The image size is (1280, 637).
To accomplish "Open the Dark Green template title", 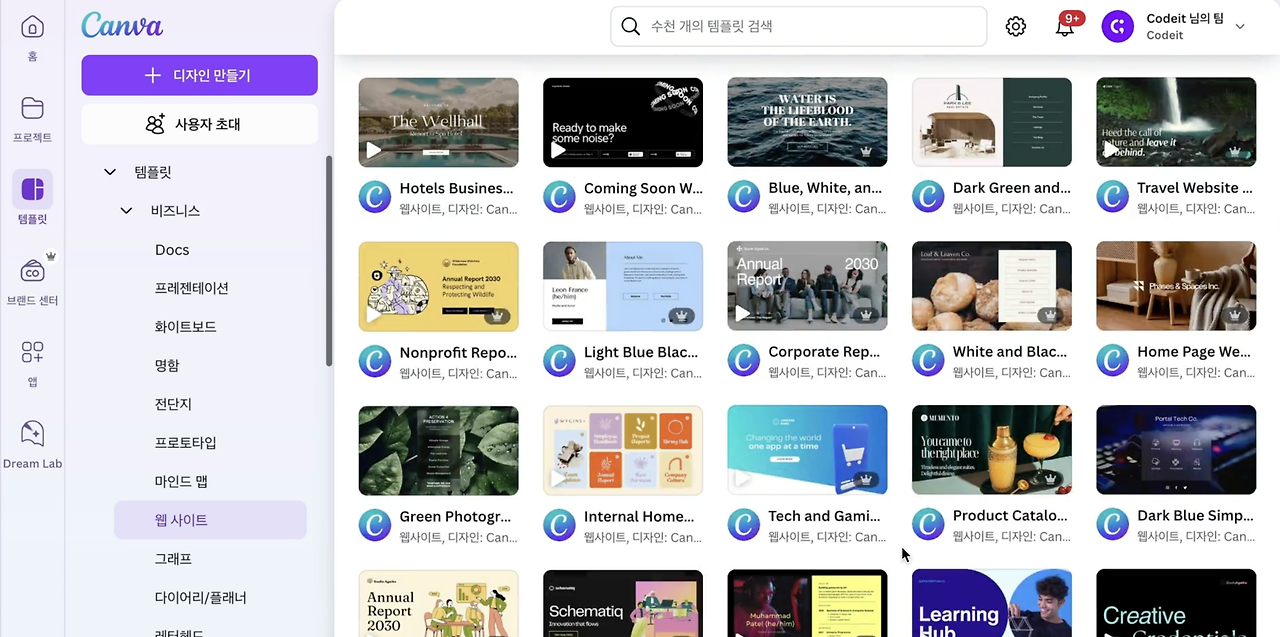I will click(x=1012, y=188).
